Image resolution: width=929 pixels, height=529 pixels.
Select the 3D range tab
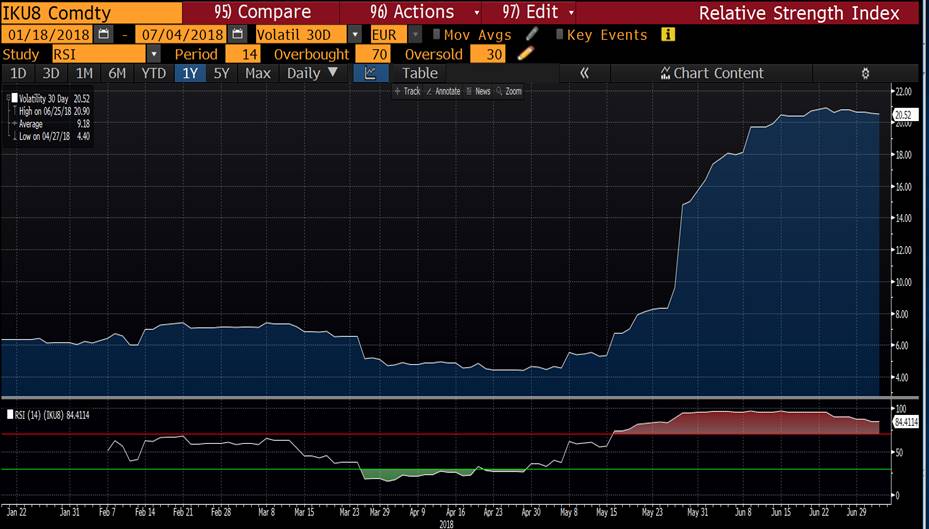coord(51,73)
